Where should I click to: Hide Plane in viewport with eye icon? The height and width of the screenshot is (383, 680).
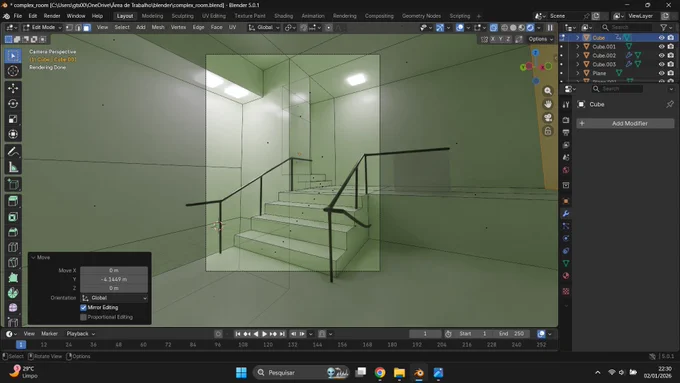[661, 73]
